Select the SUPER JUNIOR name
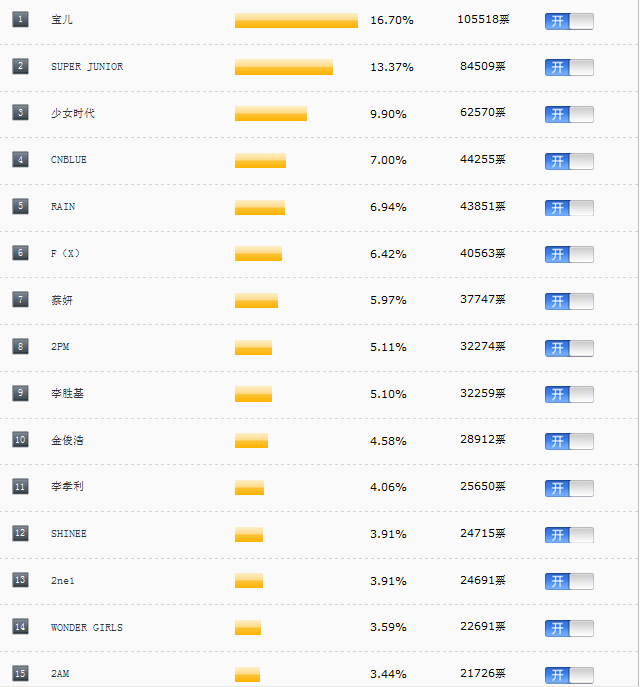Screen dimensions: 640x687 click(87, 67)
